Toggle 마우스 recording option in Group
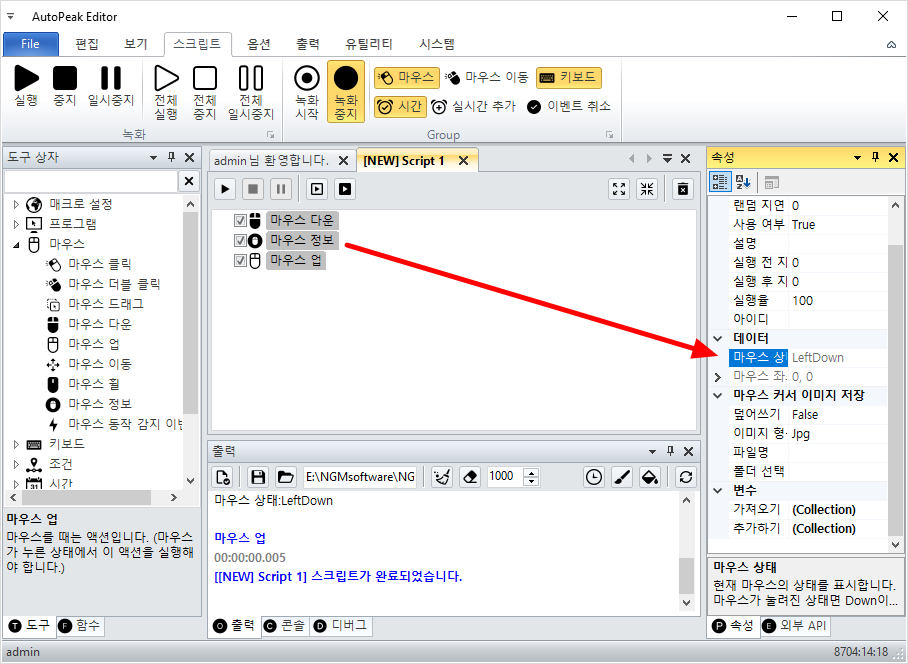Viewport: 908px width, 664px height. [407, 77]
